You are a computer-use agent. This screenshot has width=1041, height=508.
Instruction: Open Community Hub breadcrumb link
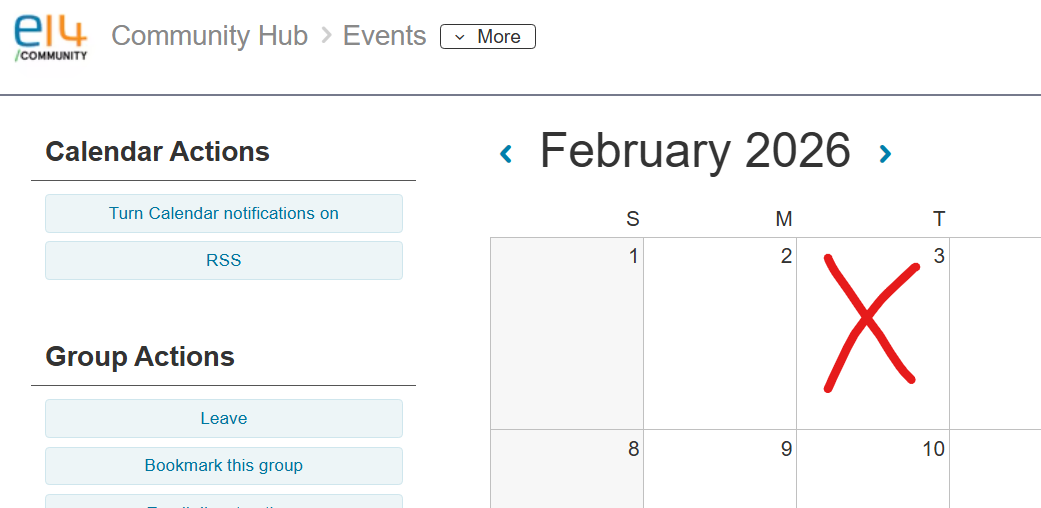tap(209, 36)
